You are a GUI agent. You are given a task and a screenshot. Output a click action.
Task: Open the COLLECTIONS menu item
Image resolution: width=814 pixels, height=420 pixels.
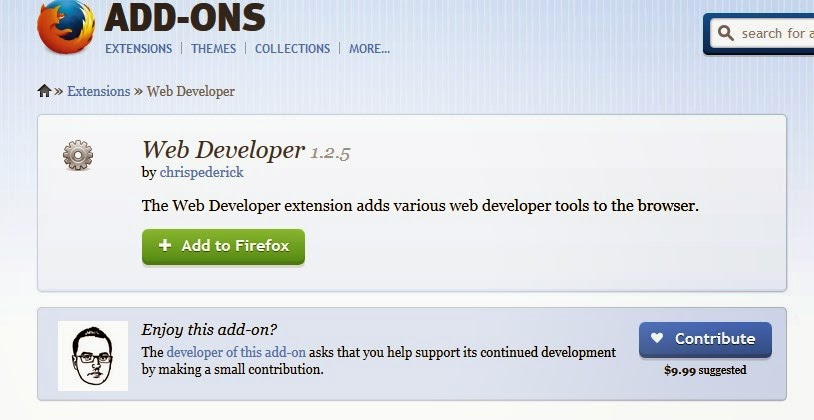[292, 48]
